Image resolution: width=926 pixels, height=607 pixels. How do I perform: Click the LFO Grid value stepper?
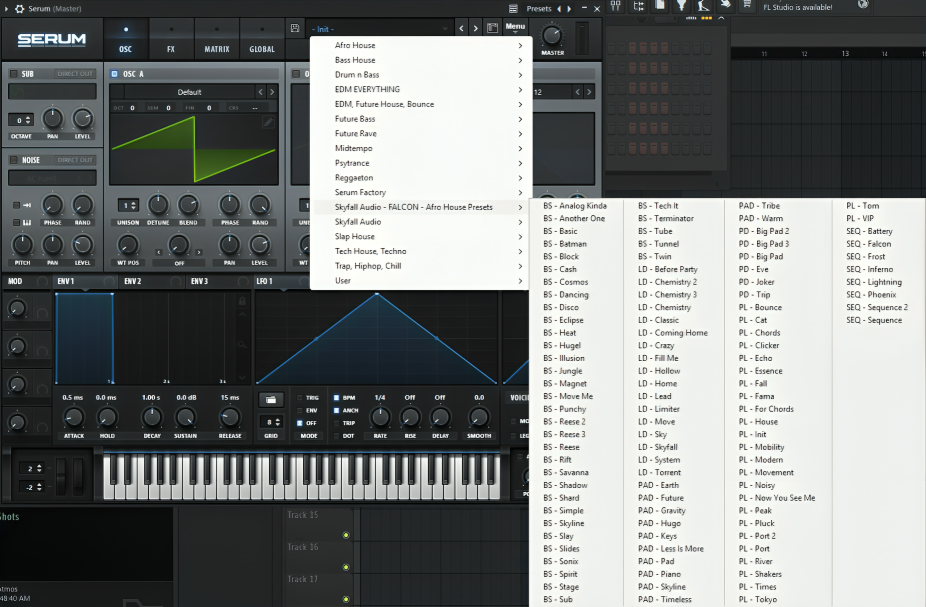pos(270,422)
